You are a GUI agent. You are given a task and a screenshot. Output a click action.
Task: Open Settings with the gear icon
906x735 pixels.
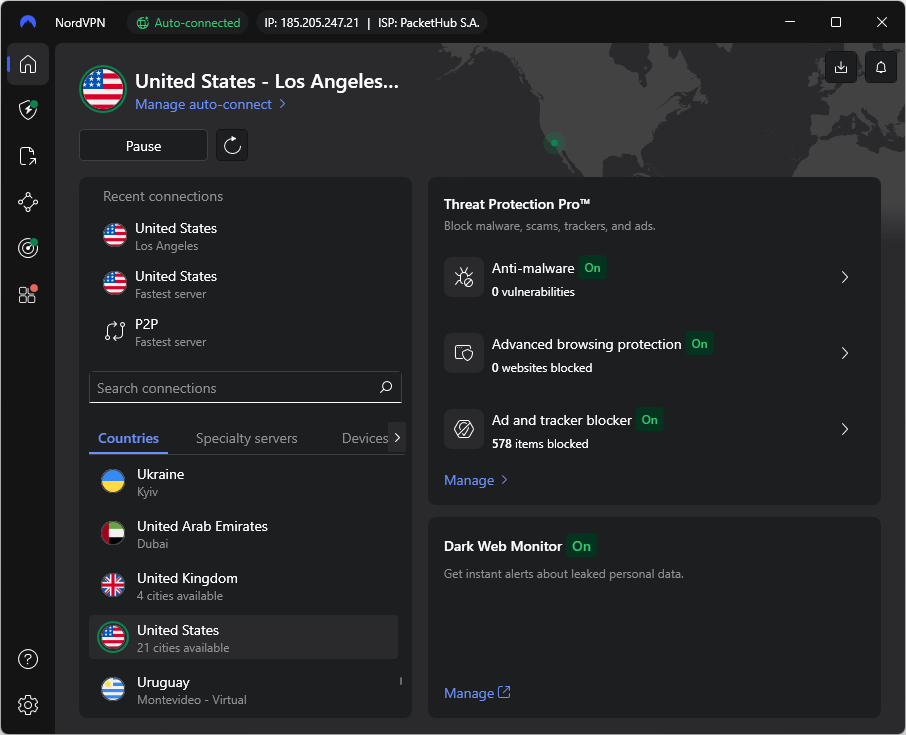[x=28, y=705]
